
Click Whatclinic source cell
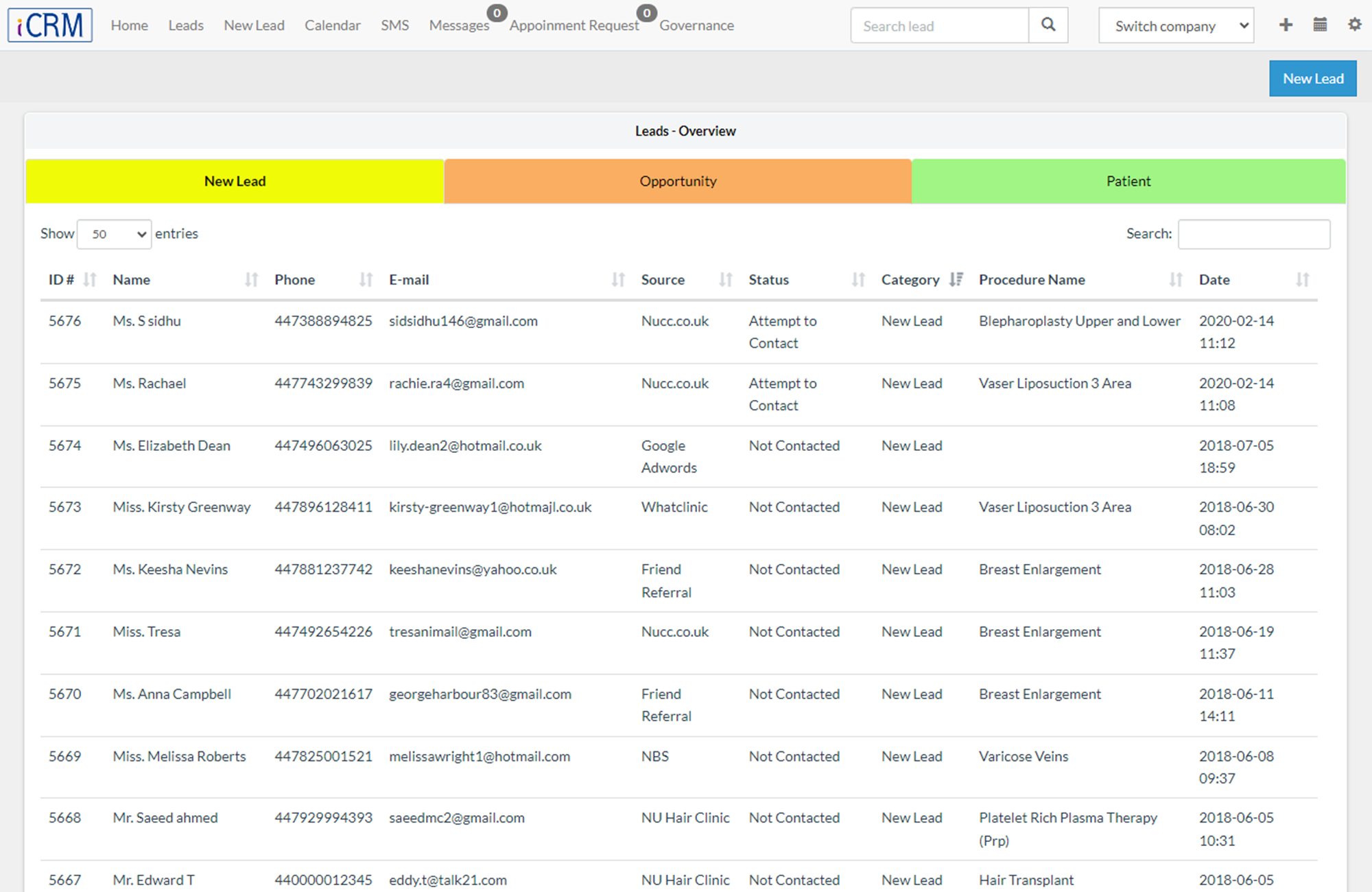pyautogui.click(x=674, y=507)
